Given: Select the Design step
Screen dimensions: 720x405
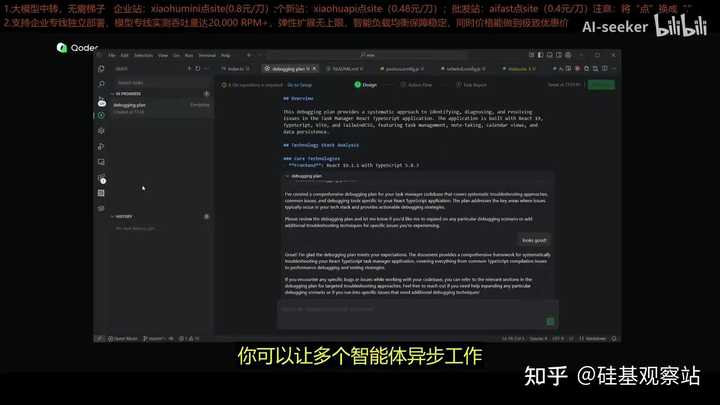Looking at the screenshot, I should (x=366, y=85).
